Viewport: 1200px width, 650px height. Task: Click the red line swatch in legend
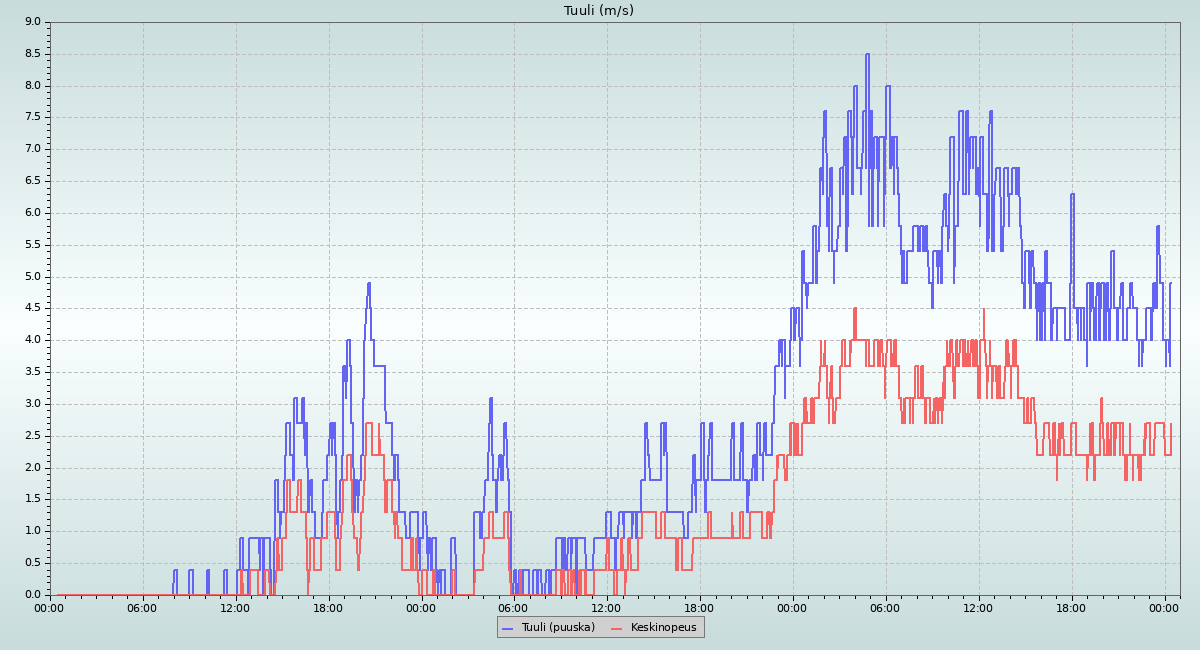pos(616,627)
